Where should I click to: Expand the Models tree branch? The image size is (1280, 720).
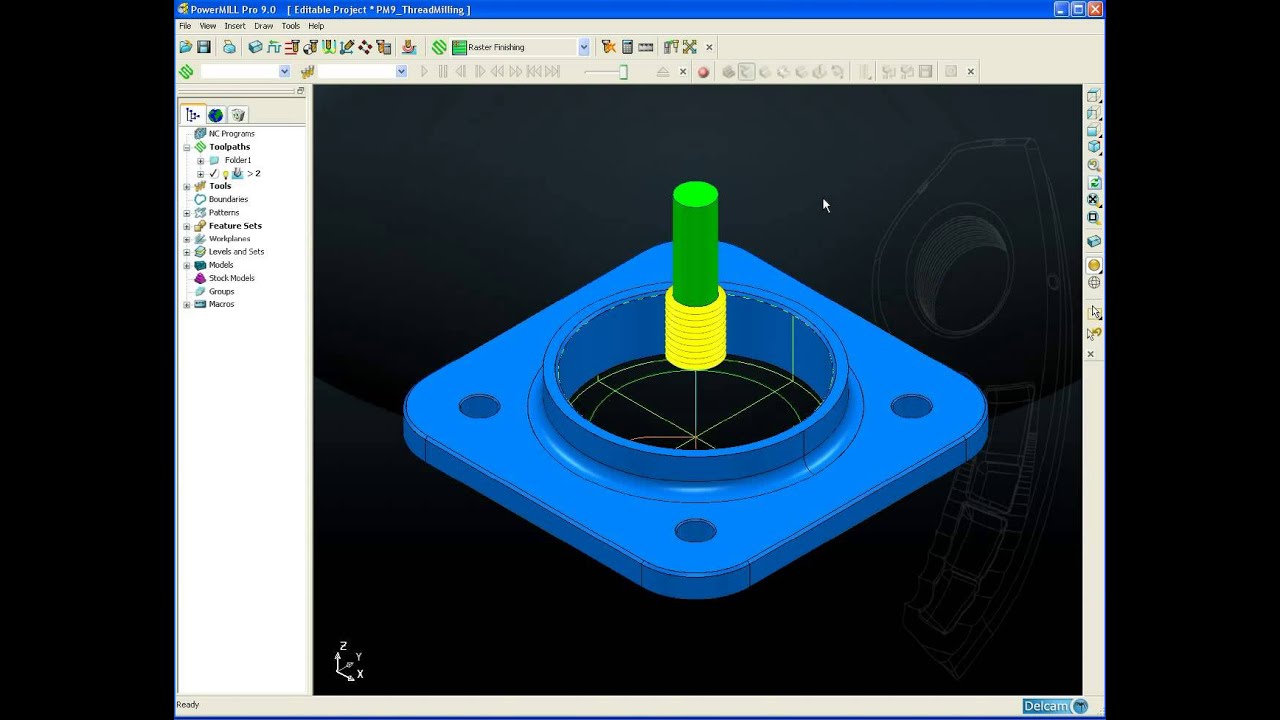tap(187, 265)
